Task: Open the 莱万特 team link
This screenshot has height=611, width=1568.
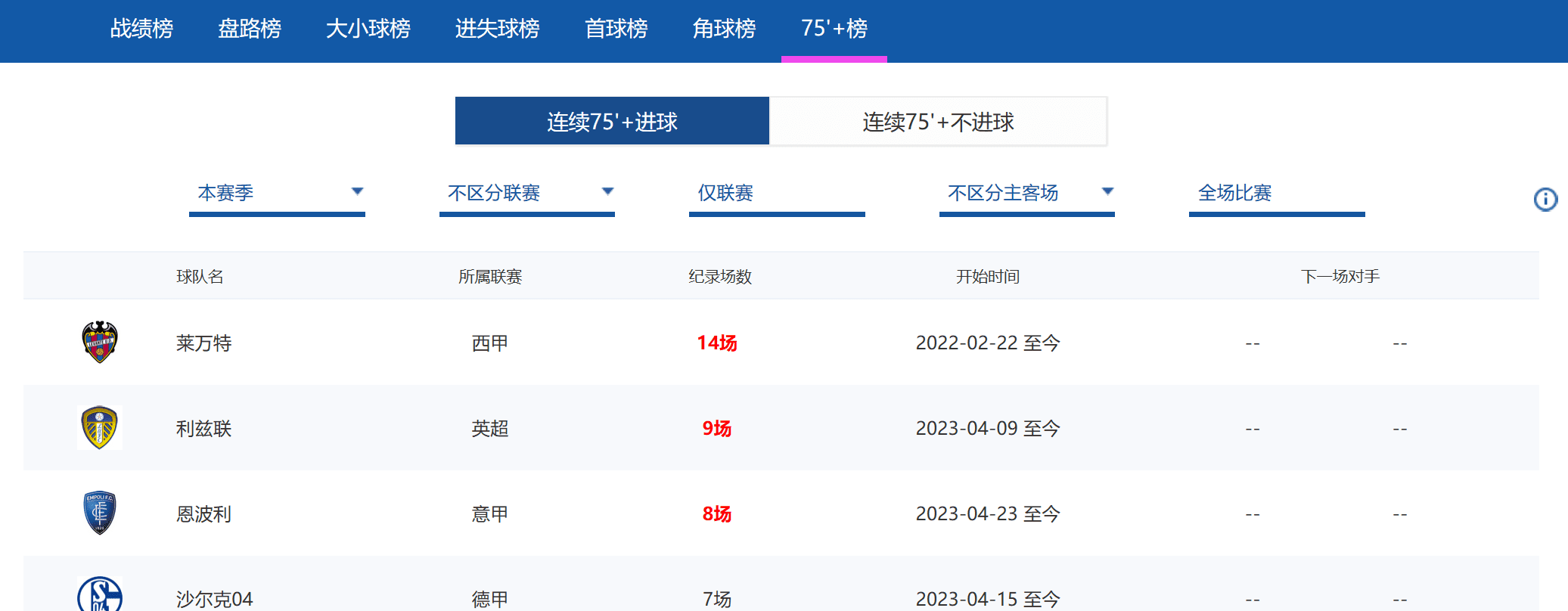Action: [203, 343]
